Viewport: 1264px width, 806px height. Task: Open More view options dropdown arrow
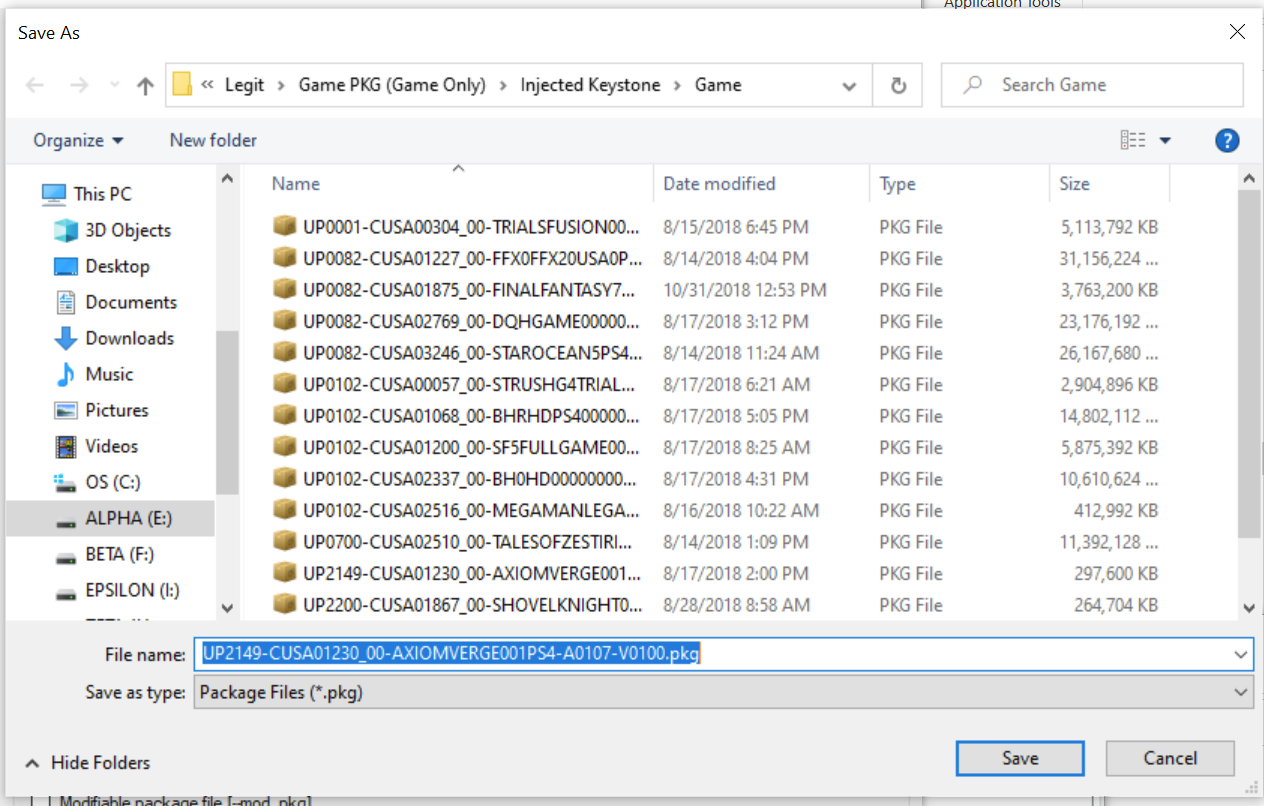(1165, 141)
